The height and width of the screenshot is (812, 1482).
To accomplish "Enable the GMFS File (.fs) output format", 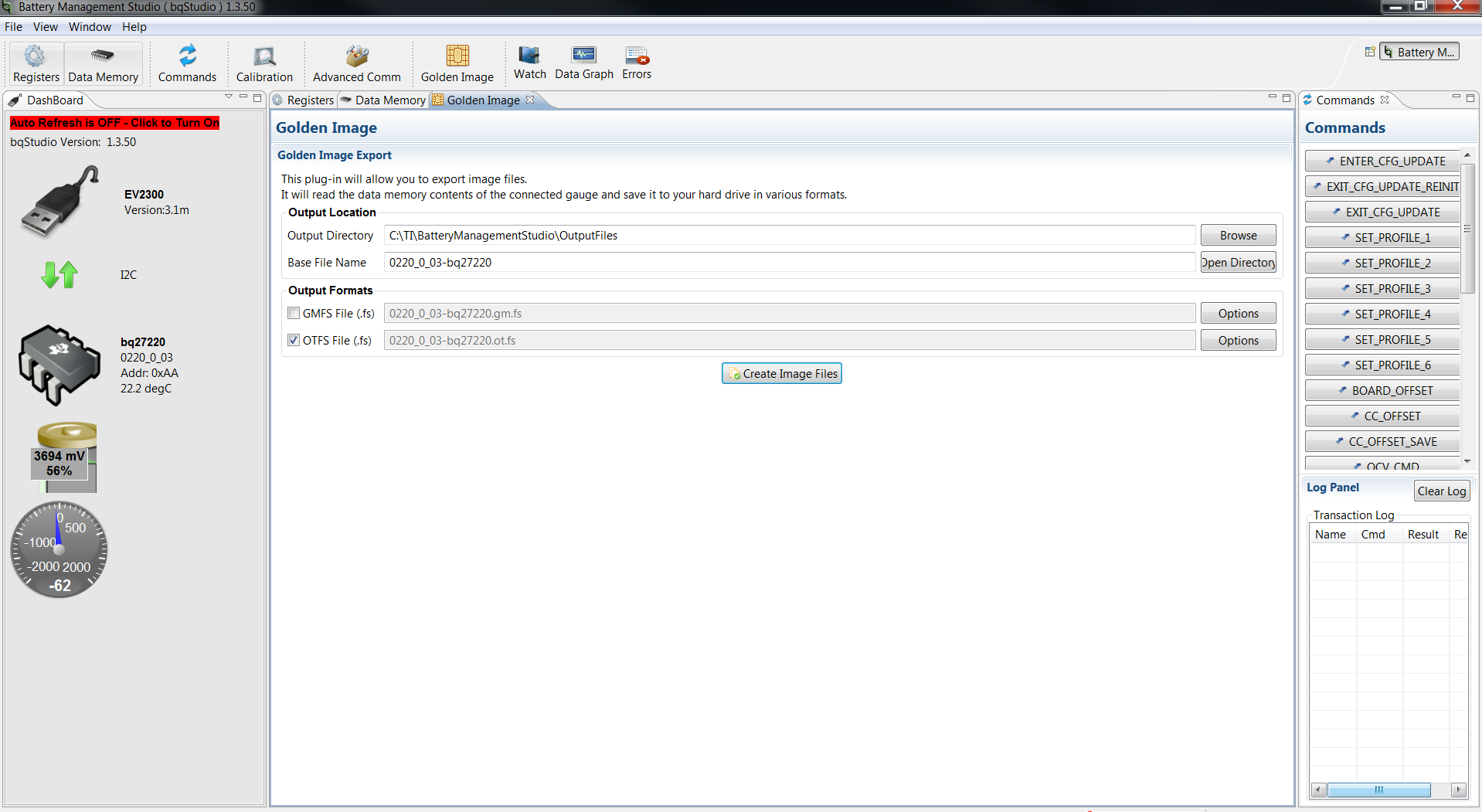I will click(293, 313).
